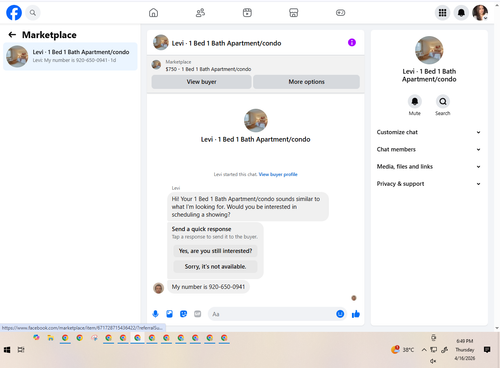Screen dimensions: 500x368
Task: Click Levi's avatar beside the phone message
Action: (158, 288)
